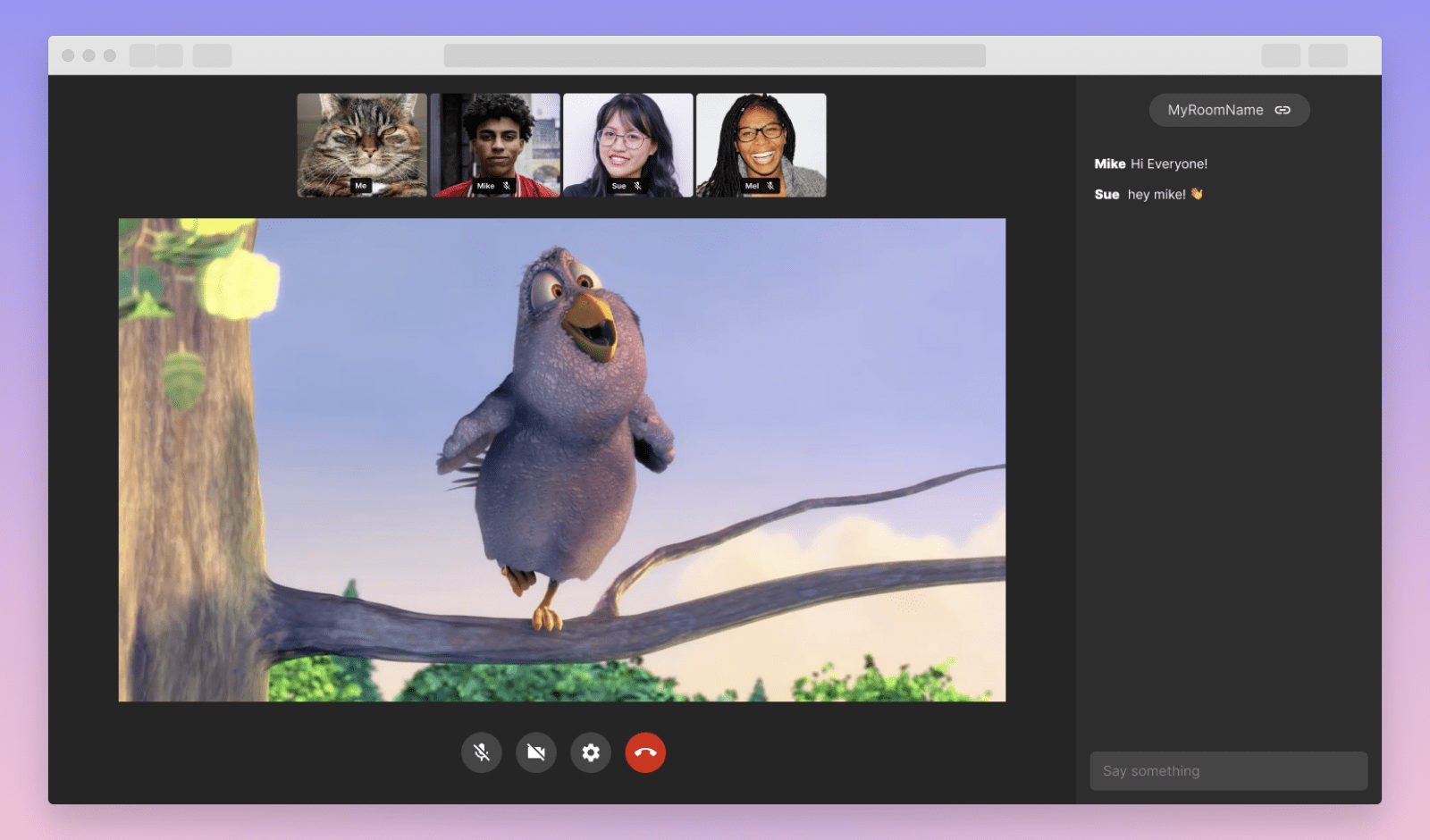Click the browser address bar
This screenshot has height=840, width=1430.
tap(715, 55)
